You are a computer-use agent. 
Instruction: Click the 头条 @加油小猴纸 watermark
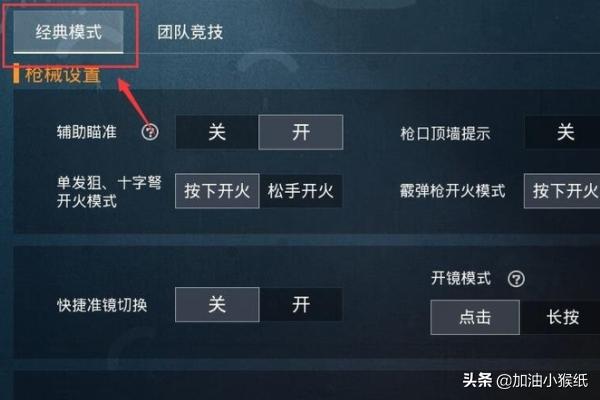click(x=525, y=380)
